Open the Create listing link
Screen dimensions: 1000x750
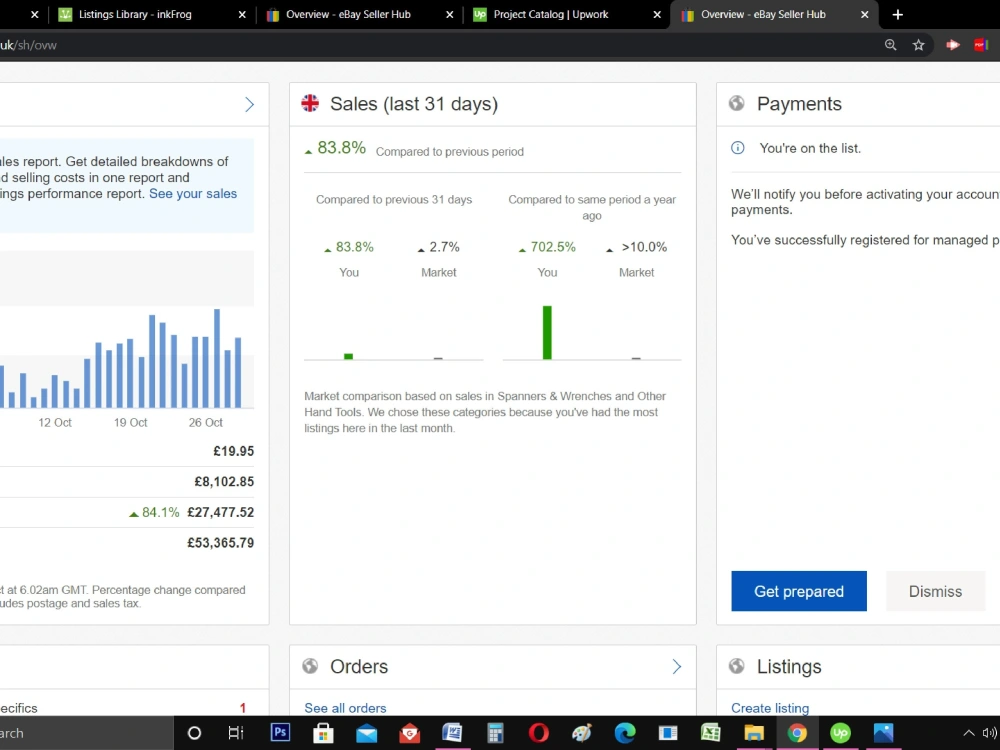770,708
